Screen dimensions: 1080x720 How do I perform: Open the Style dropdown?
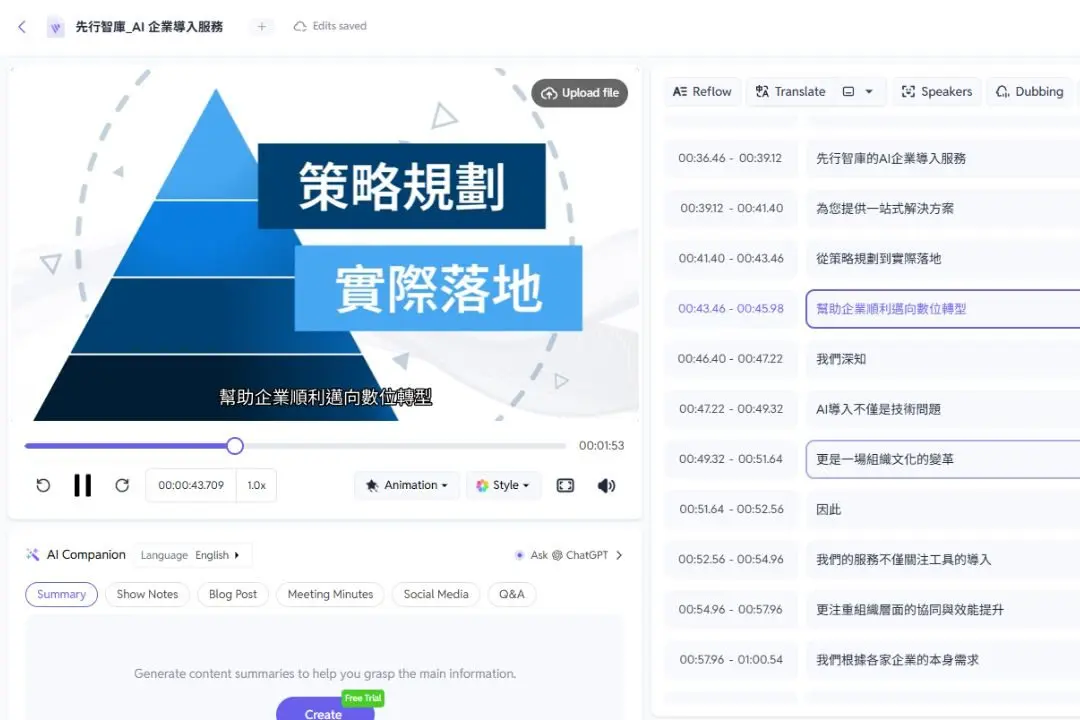coord(503,485)
